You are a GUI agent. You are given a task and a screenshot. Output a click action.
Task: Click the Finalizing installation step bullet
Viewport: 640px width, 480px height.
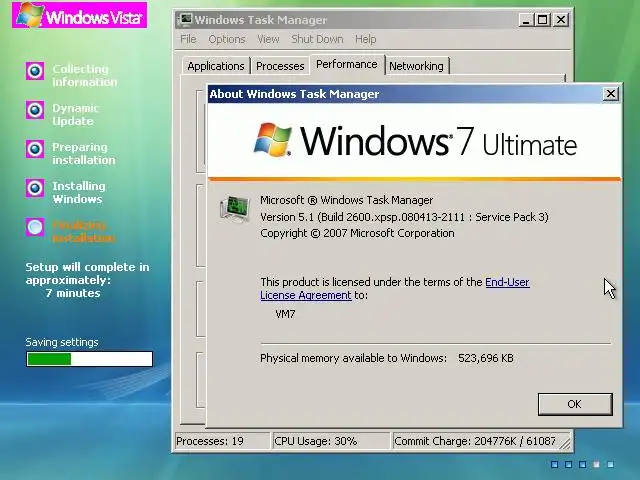(35, 227)
